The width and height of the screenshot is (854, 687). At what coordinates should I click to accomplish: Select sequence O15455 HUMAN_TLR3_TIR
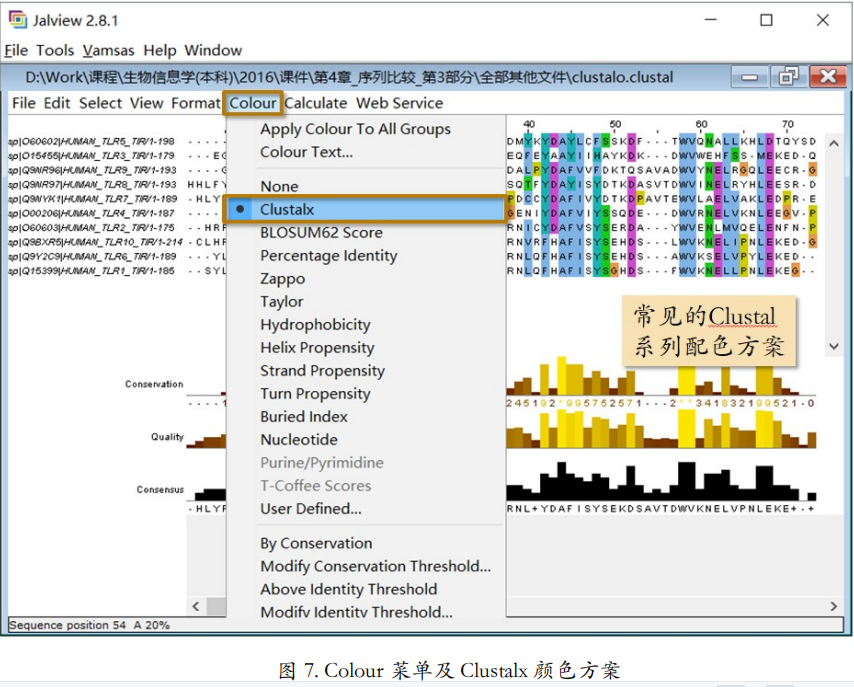[92, 156]
